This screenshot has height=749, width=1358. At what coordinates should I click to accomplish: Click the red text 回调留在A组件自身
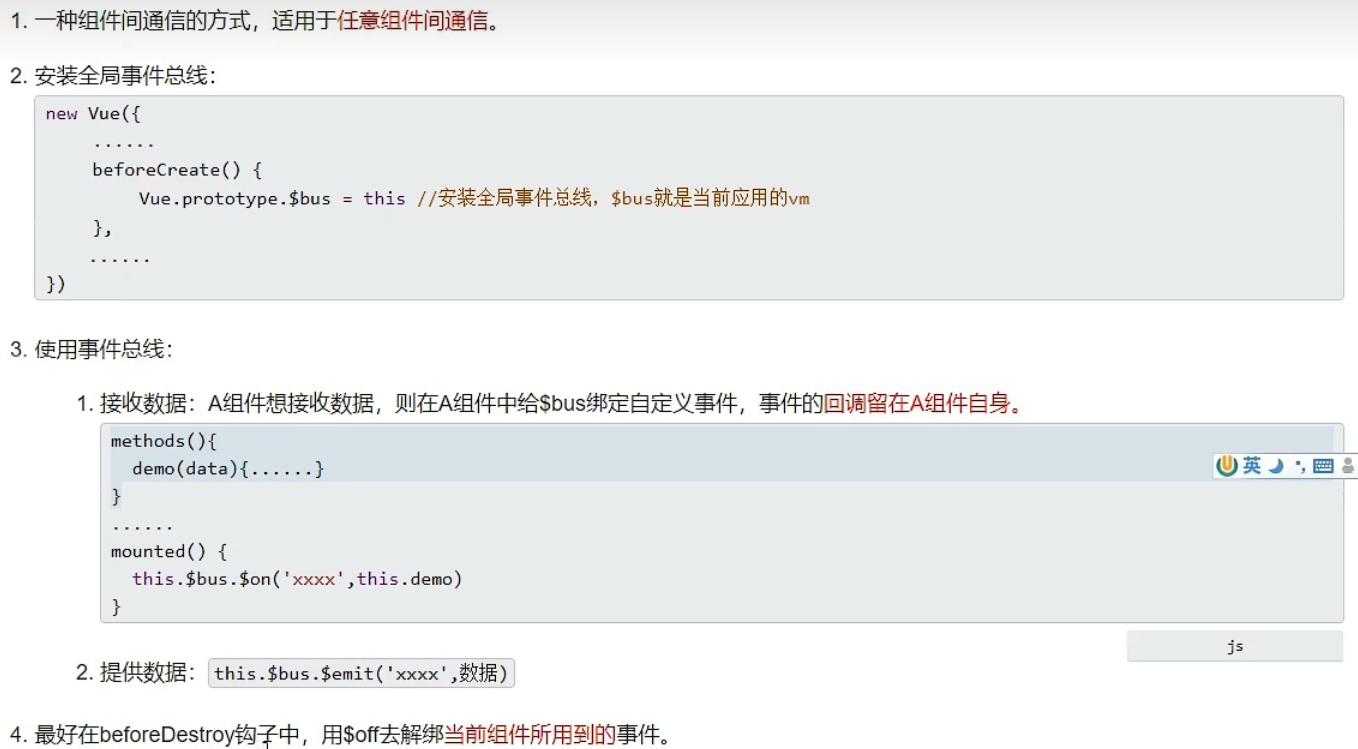click(917, 404)
